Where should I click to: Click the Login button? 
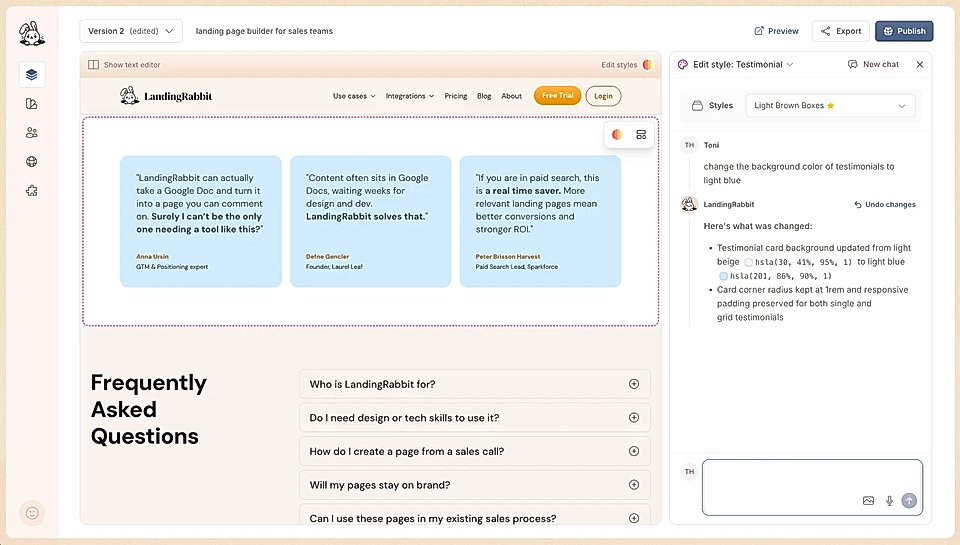point(603,96)
